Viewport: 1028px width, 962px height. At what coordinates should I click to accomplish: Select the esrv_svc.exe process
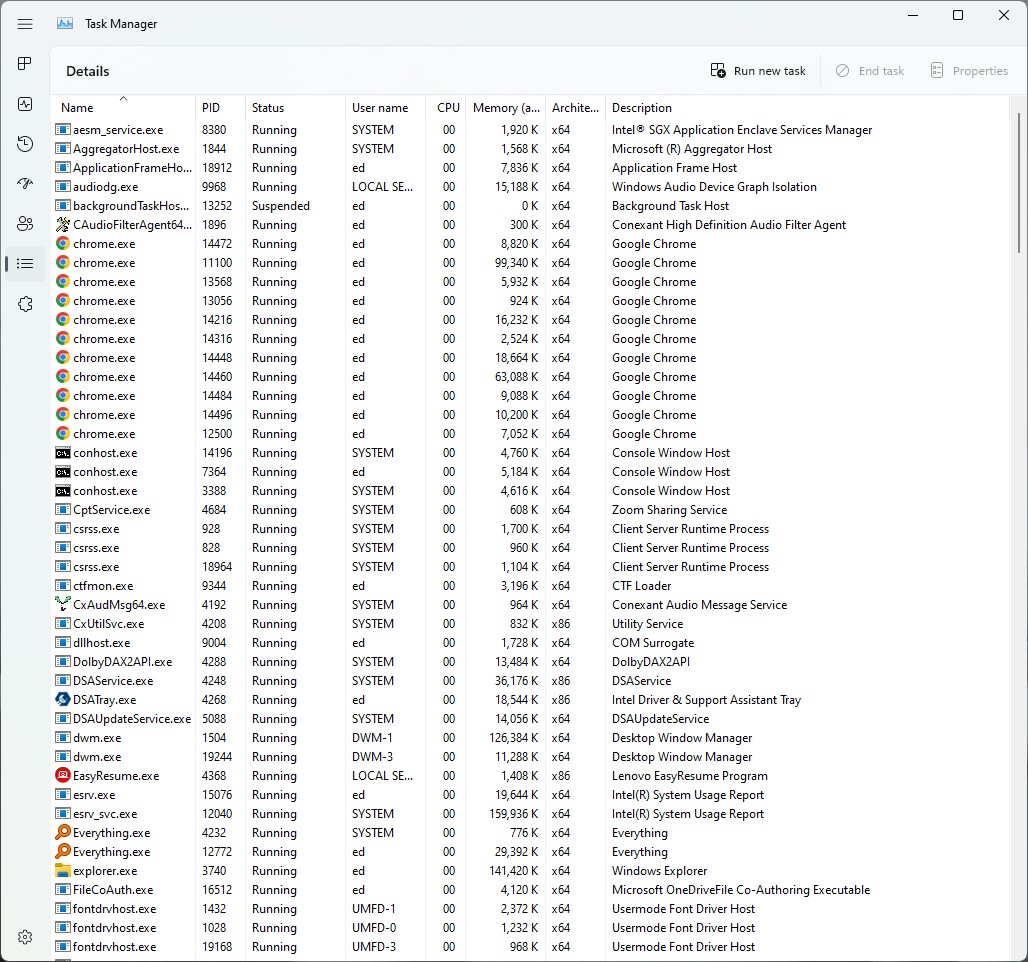click(530, 814)
